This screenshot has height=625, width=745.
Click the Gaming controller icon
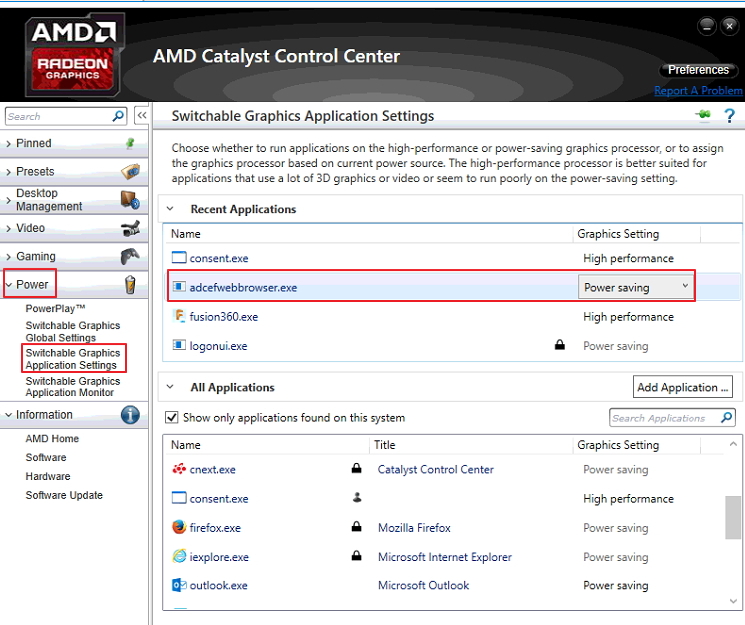click(x=130, y=256)
